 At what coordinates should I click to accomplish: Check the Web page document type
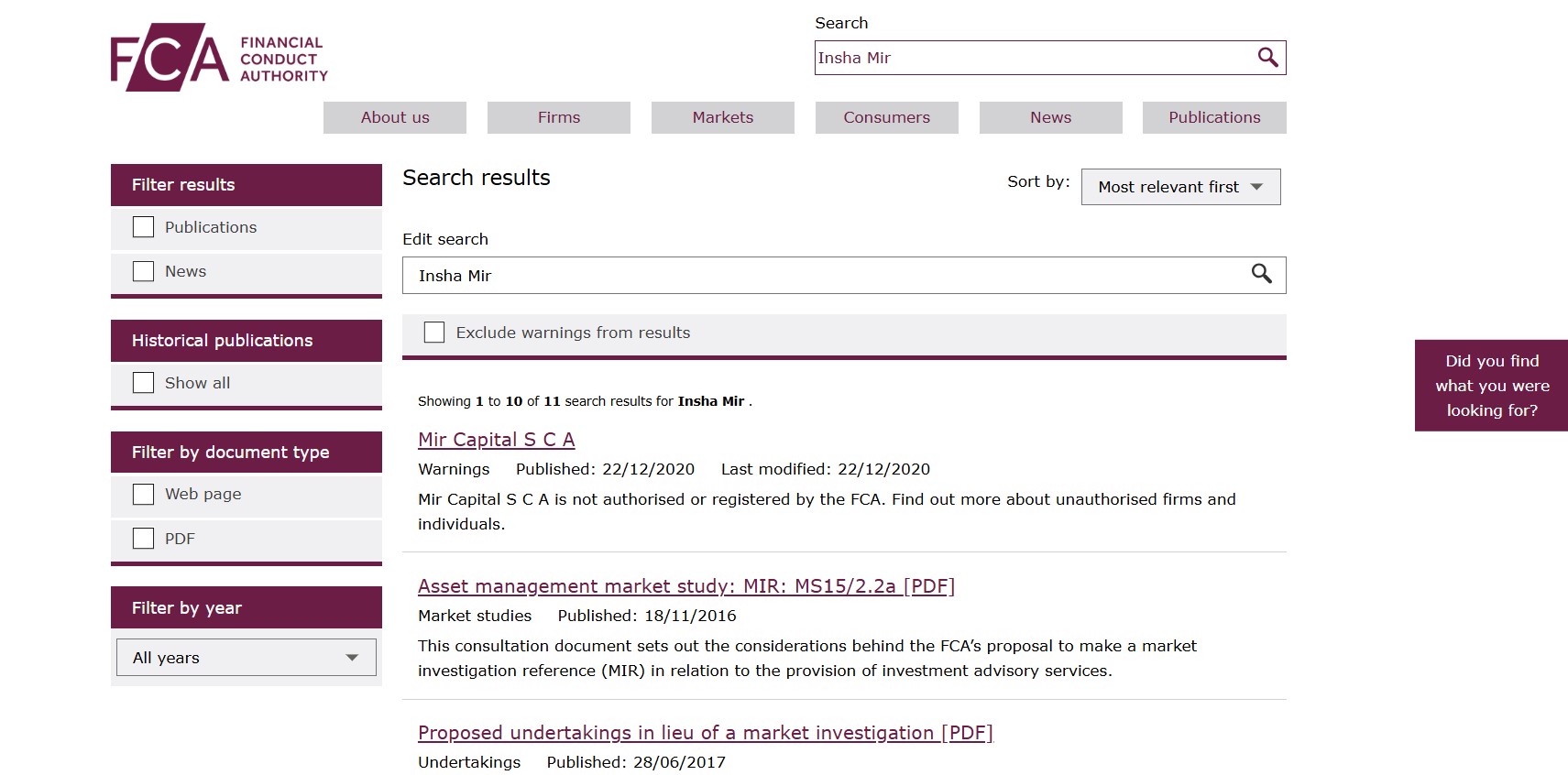(144, 495)
